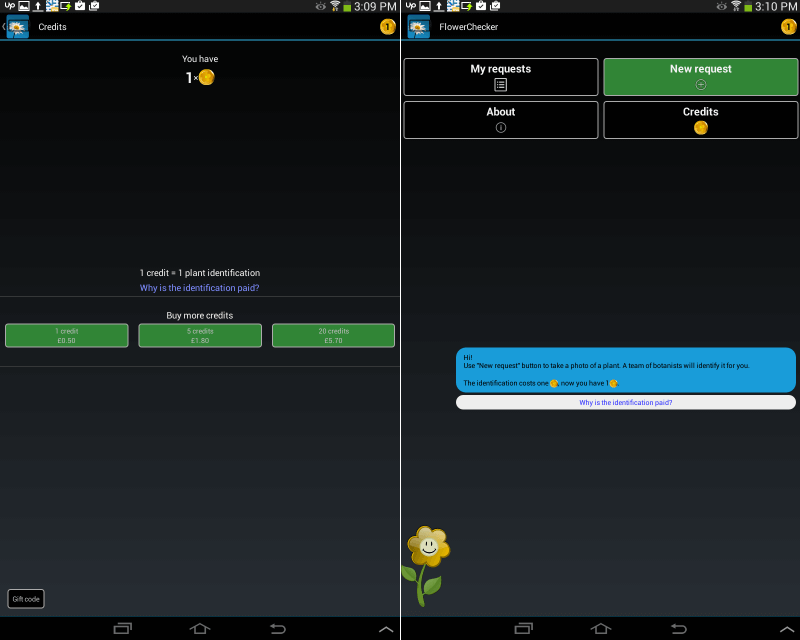The height and width of the screenshot is (640, 800).
Task: Tap the "FlowerChecker" title in the header
Action: point(468,27)
